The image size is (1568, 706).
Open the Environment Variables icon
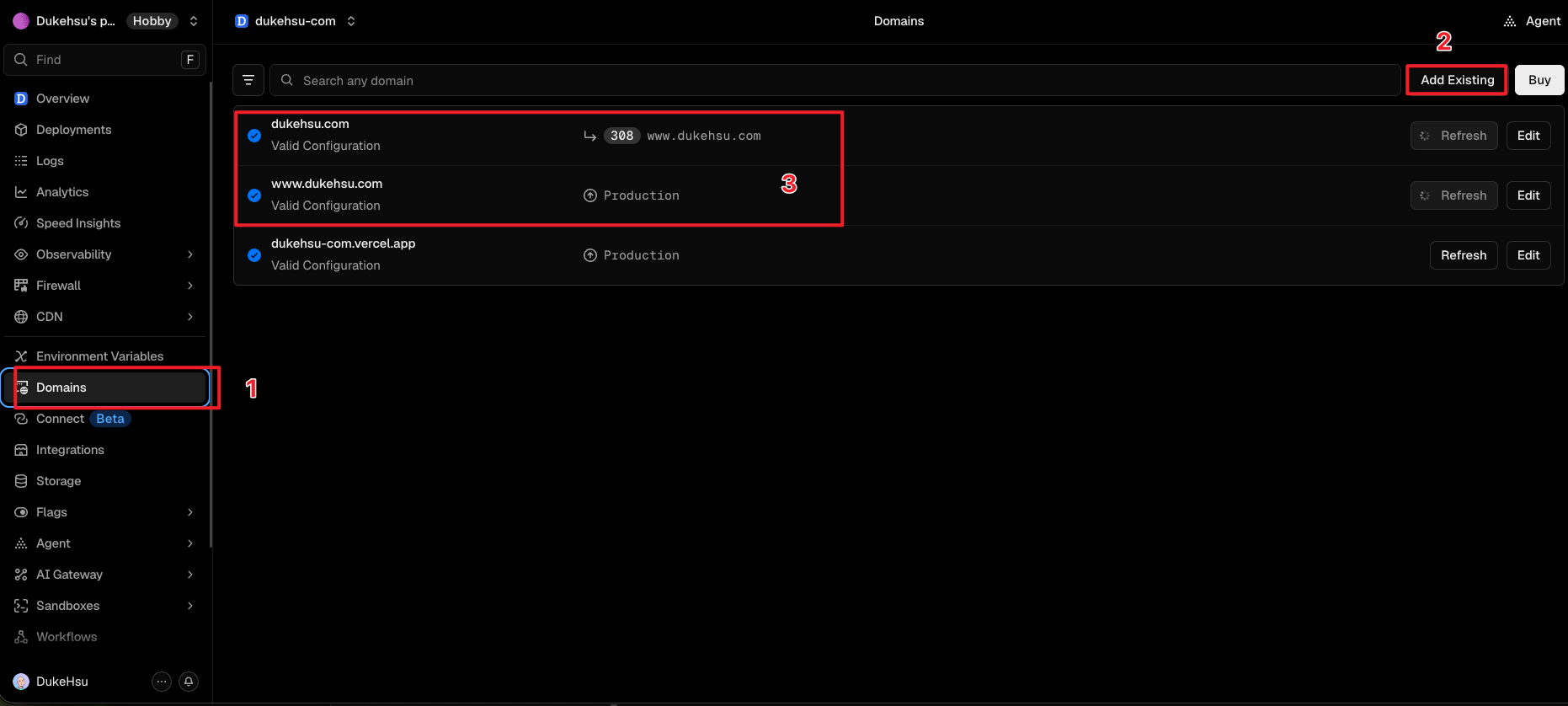pyautogui.click(x=21, y=356)
